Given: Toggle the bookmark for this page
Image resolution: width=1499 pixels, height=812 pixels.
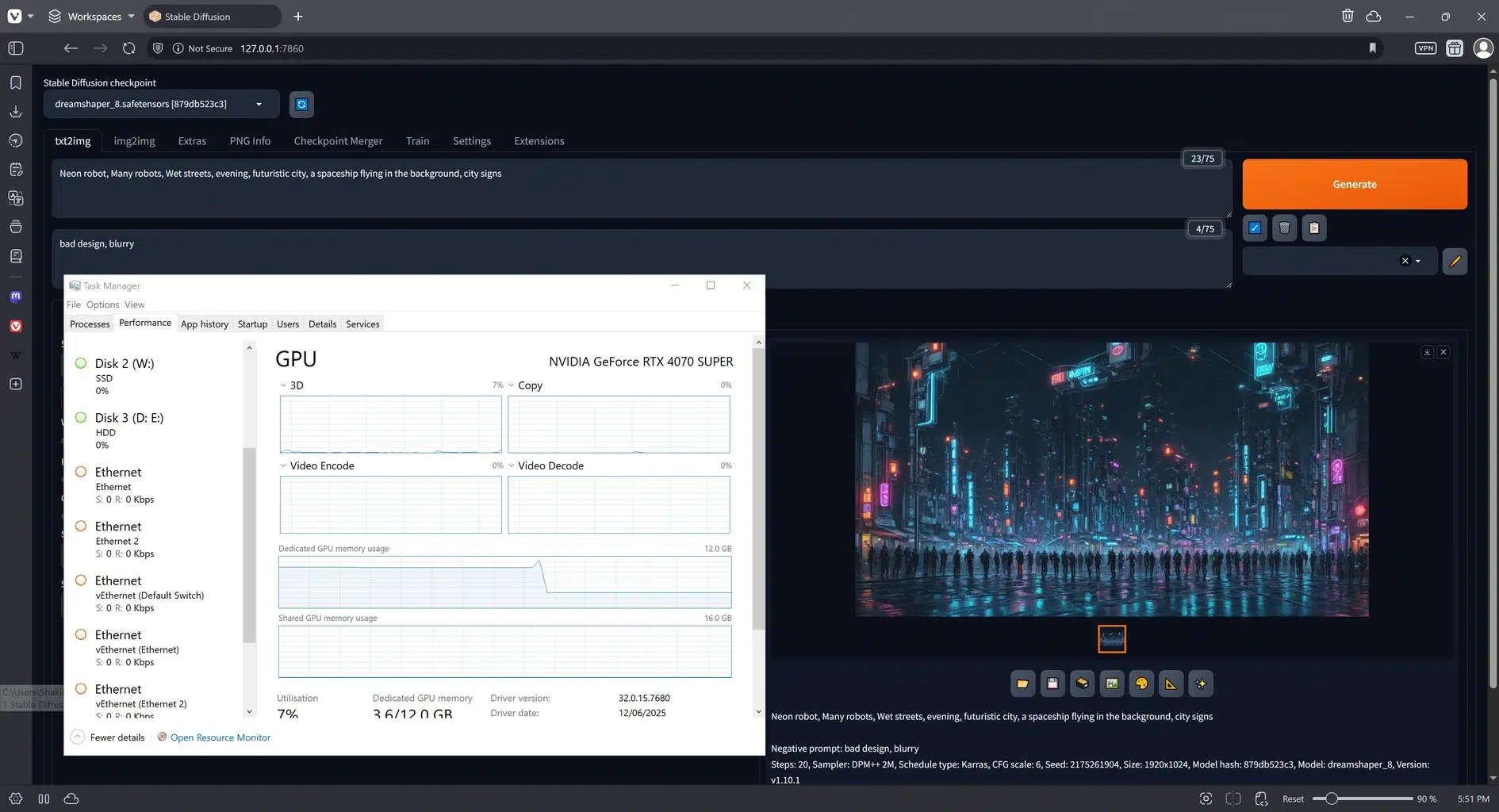Looking at the screenshot, I should [1373, 48].
